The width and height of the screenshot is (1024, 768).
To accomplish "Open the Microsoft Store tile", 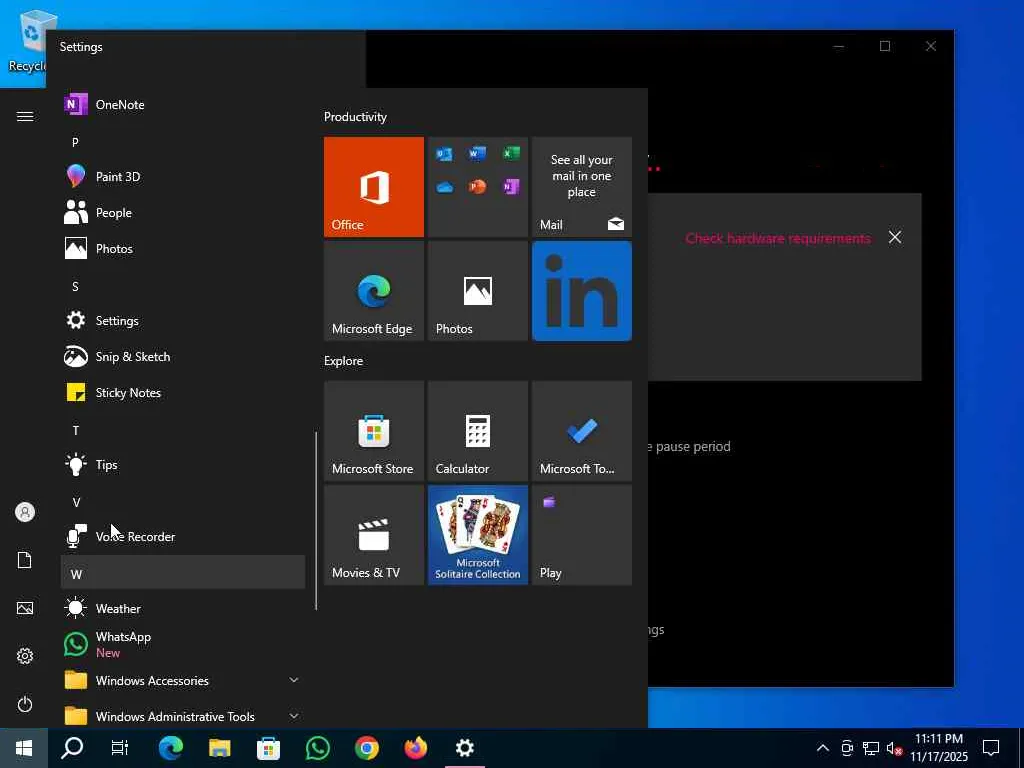I will click(x=374, y=431).
